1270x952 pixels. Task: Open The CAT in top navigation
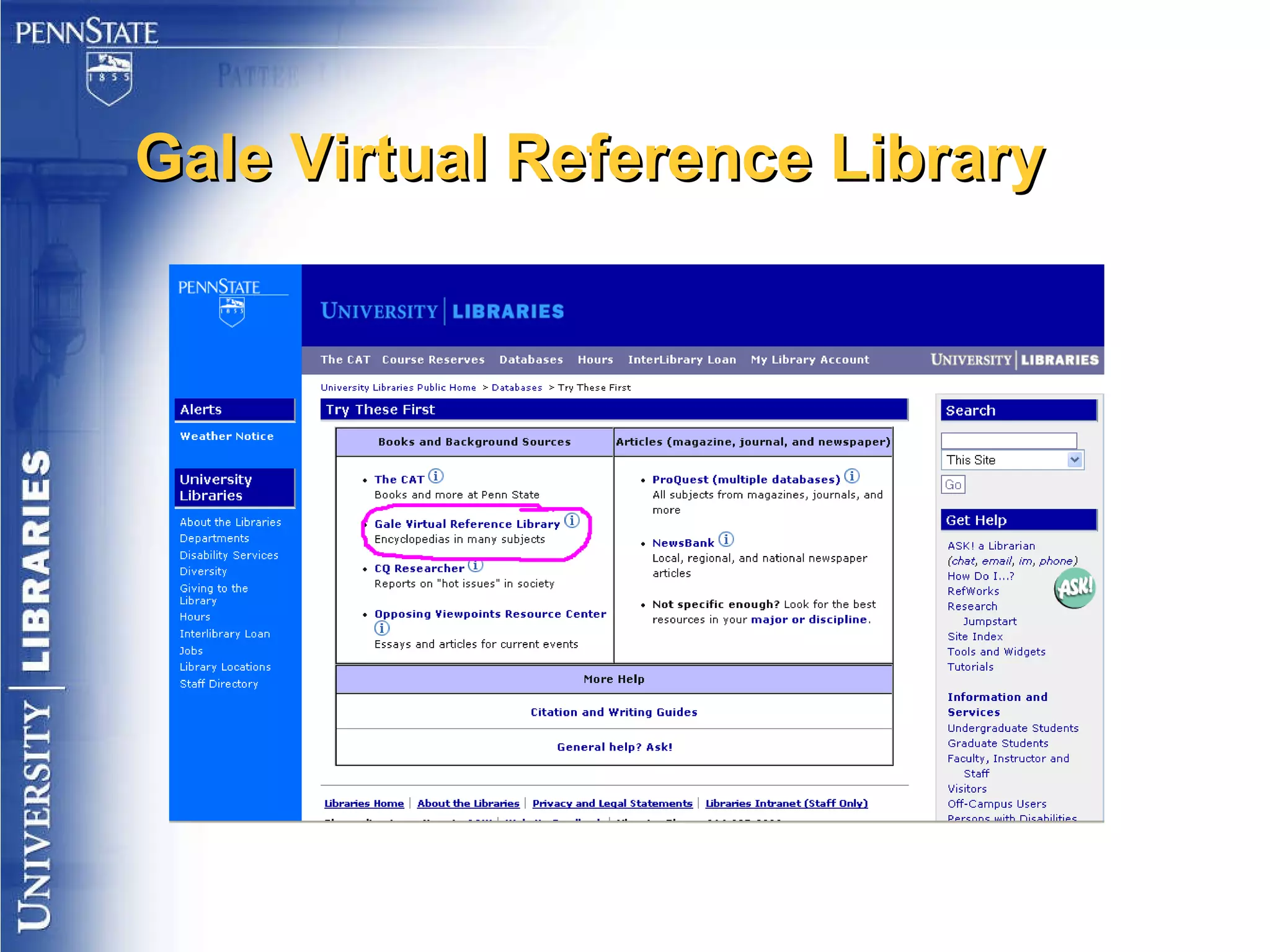pyautogui.click(x=345, y=359)
